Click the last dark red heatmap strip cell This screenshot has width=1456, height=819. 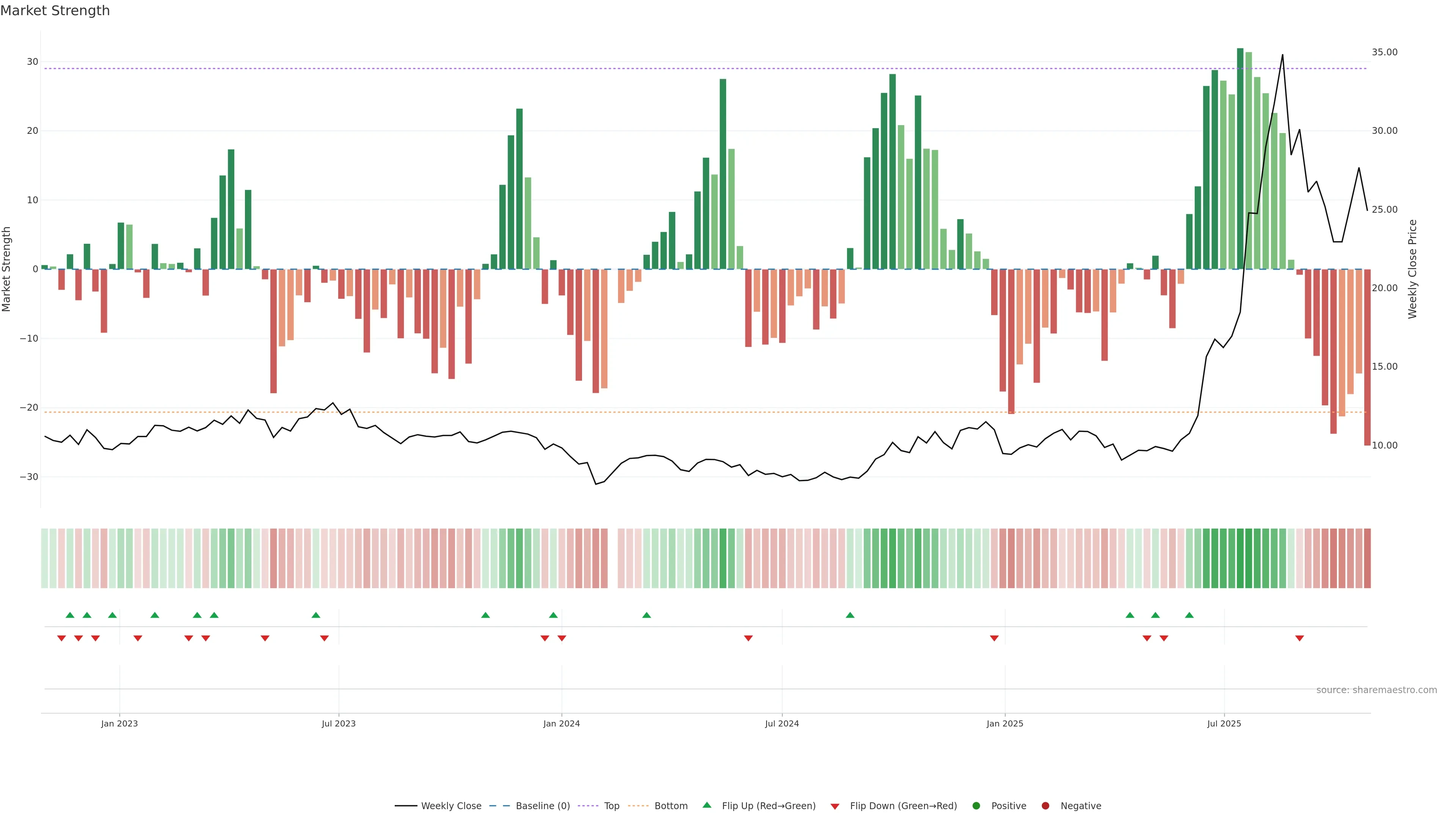1367,559
